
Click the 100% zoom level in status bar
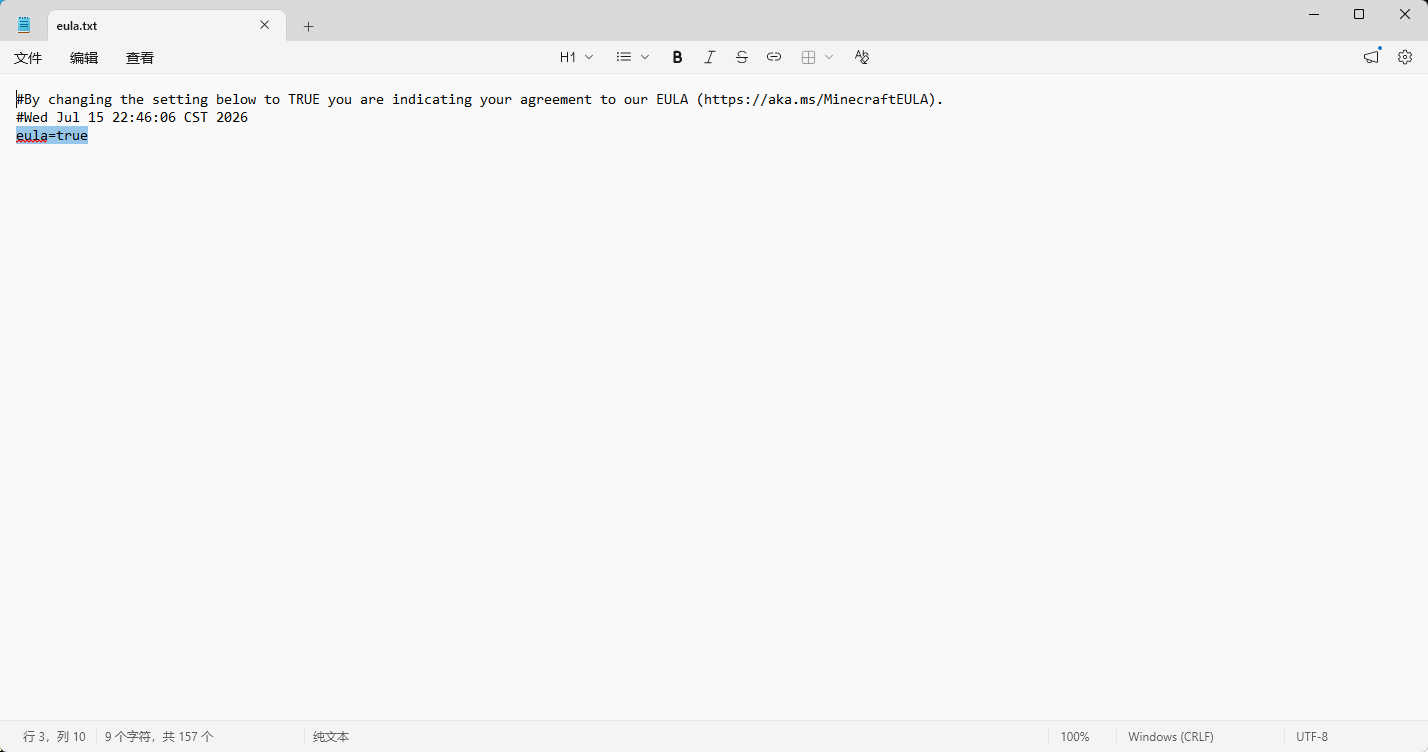(1075, 737)
